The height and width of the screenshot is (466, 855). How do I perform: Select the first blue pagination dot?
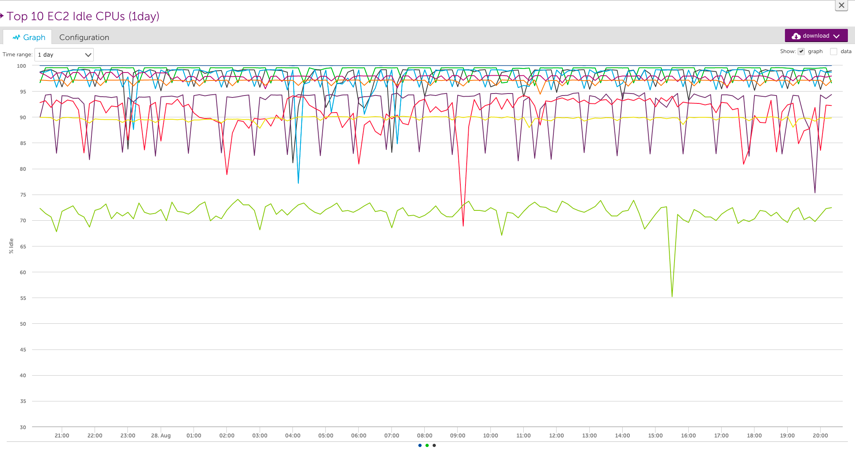[420, 446]
